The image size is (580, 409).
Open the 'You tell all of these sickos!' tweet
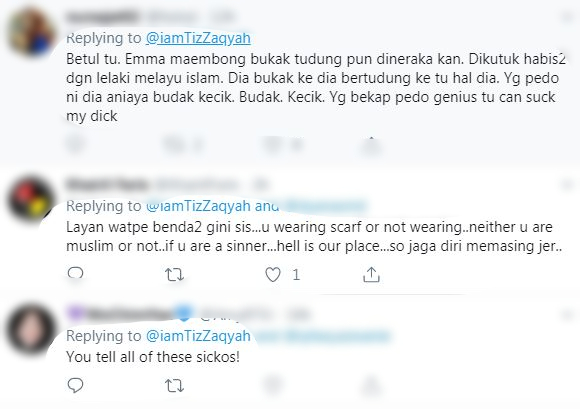(153, 357)
